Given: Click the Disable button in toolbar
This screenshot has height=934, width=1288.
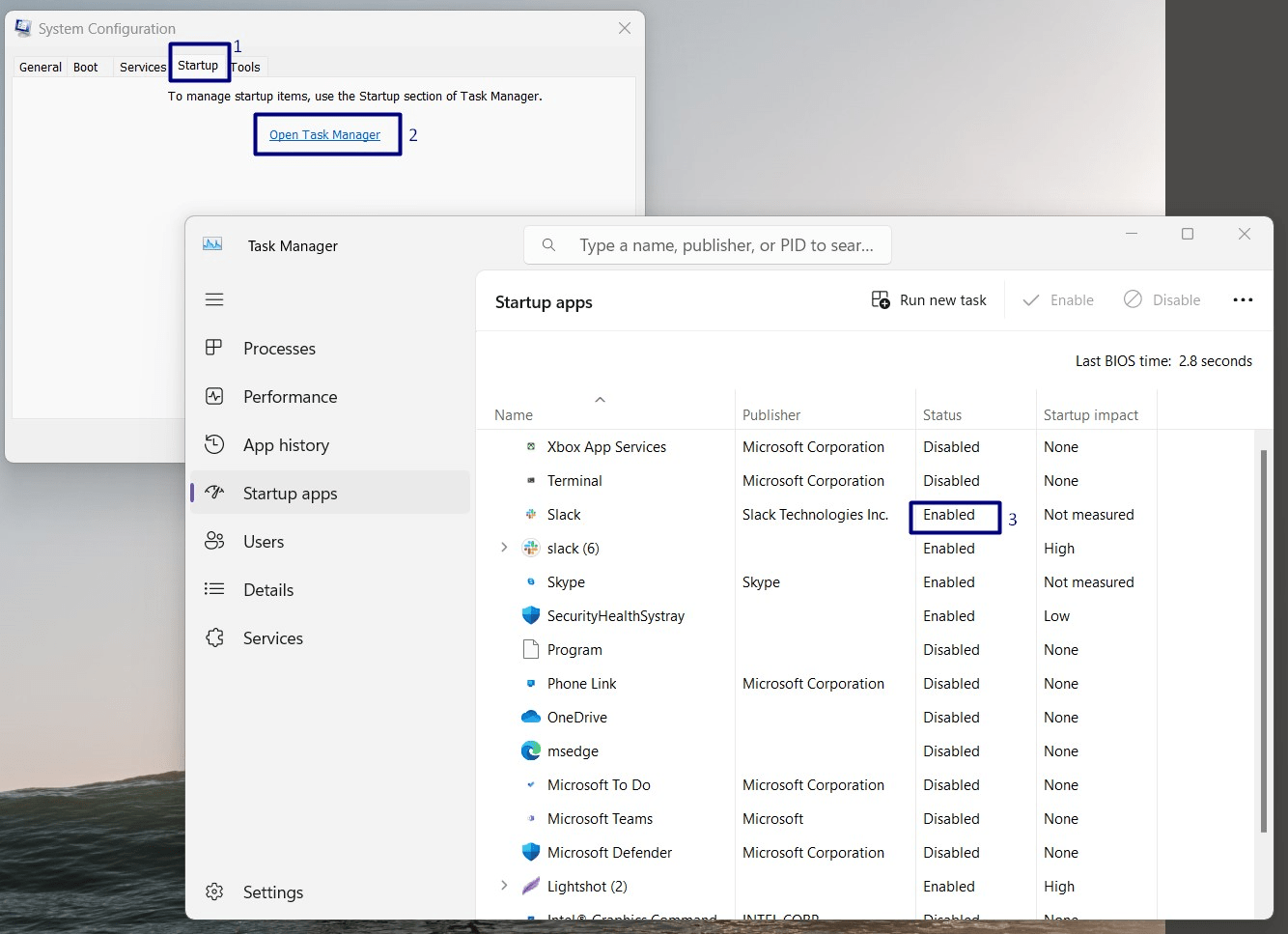Looking at the screenshot, I should (1162, 300).
